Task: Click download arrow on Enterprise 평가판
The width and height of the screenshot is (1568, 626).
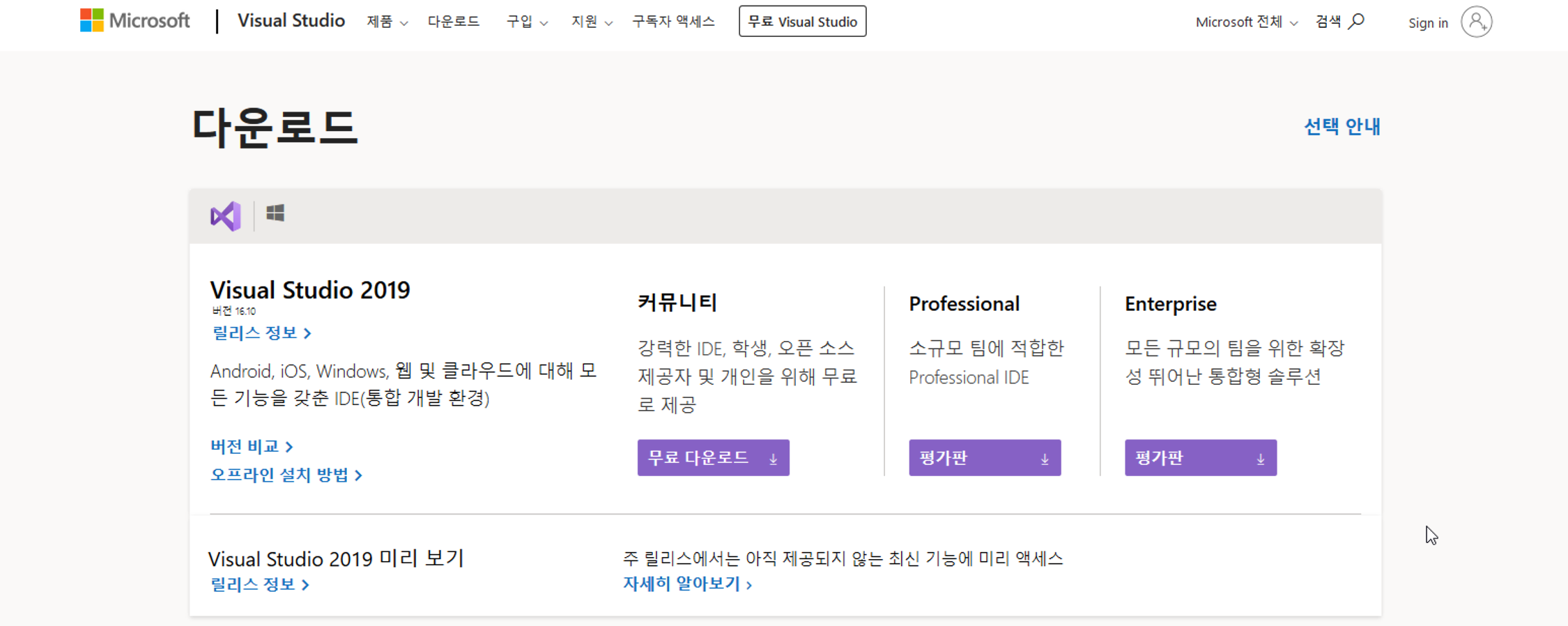Action: click(x=1260, y=459)
